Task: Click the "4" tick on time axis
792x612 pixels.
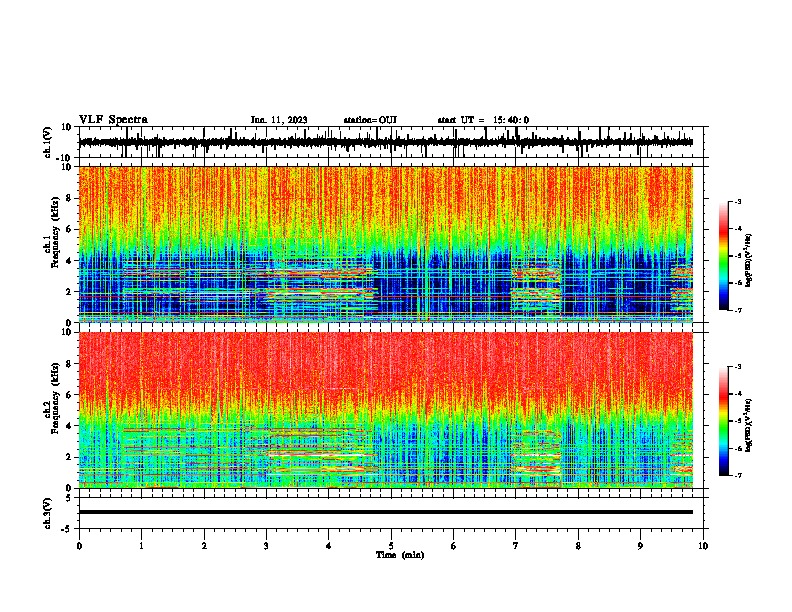Action: pyautogui.click(x=329, y=546)
